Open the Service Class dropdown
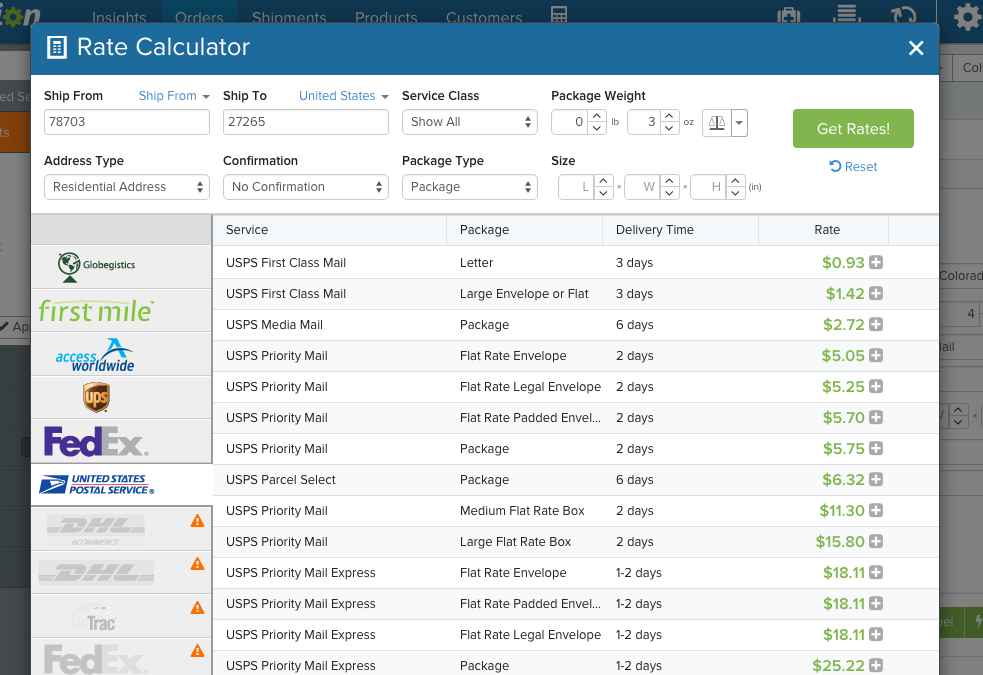Screen dimensions: 983x675 click(470, 122)
